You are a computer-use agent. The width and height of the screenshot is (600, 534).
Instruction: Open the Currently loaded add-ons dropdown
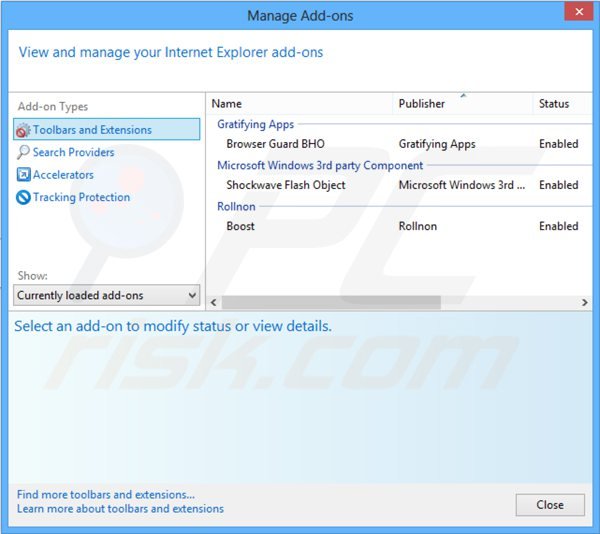pos(107,295)
